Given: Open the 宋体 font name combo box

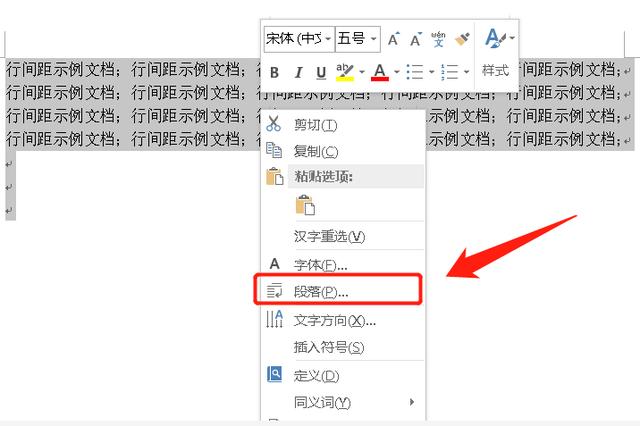Looking at the screenshot, I should [299, 39].
